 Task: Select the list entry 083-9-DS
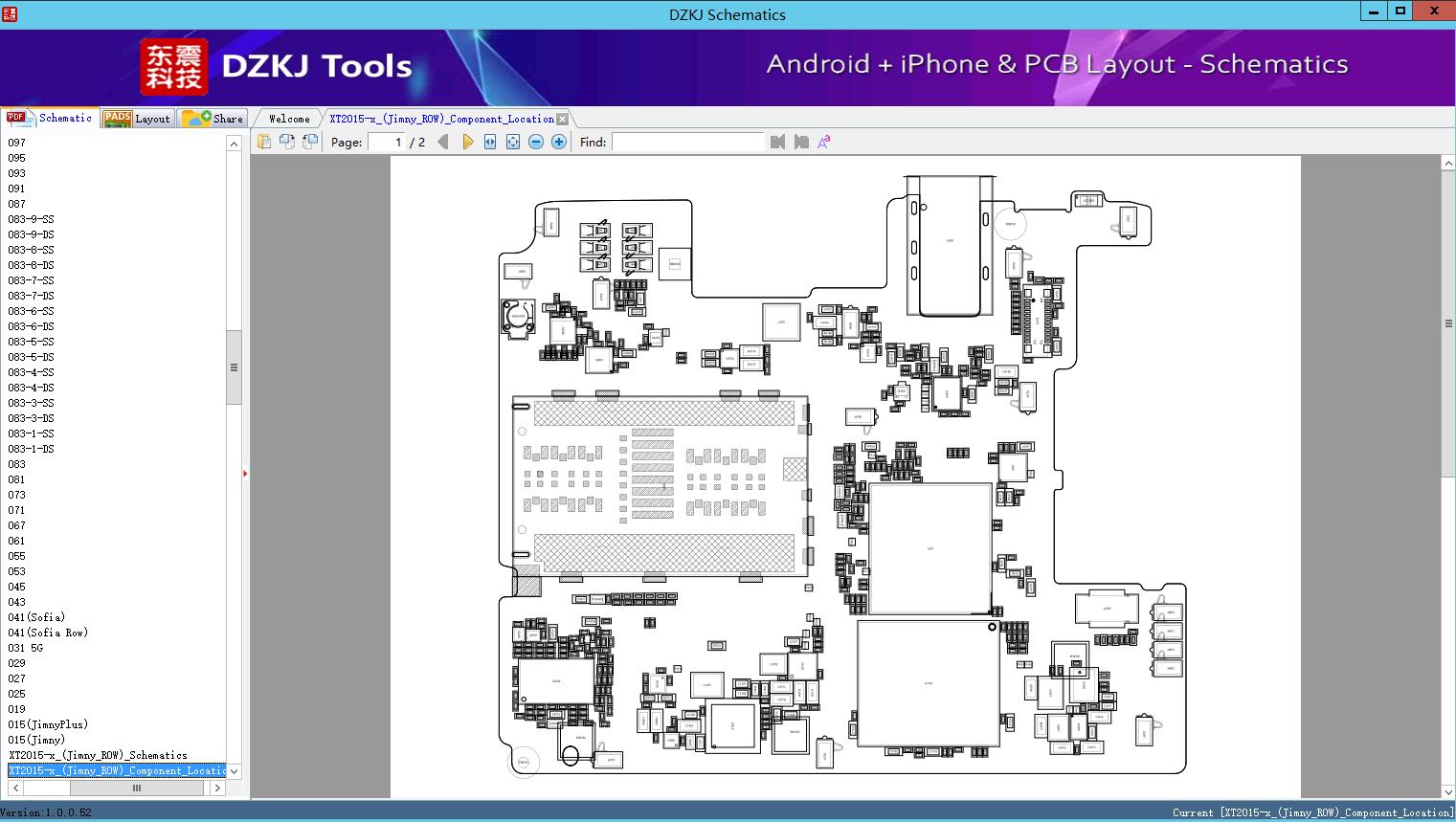(31, 234)
